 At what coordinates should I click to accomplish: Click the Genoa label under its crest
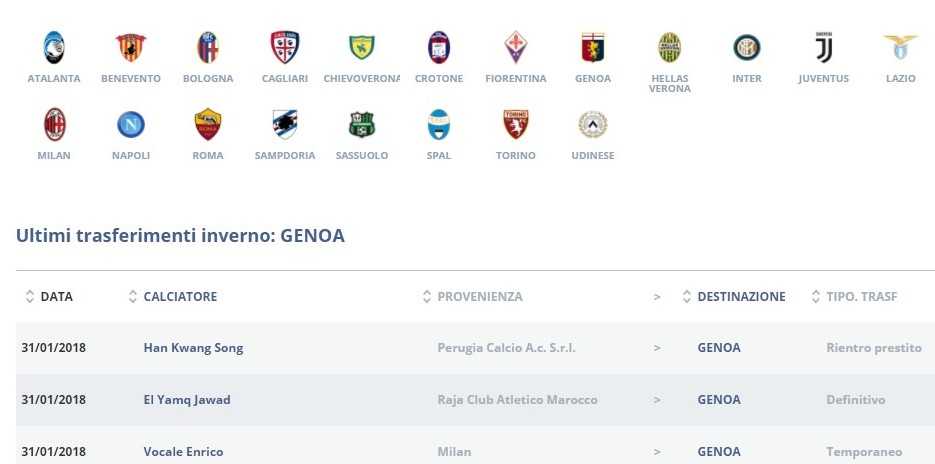pos(593,79)
